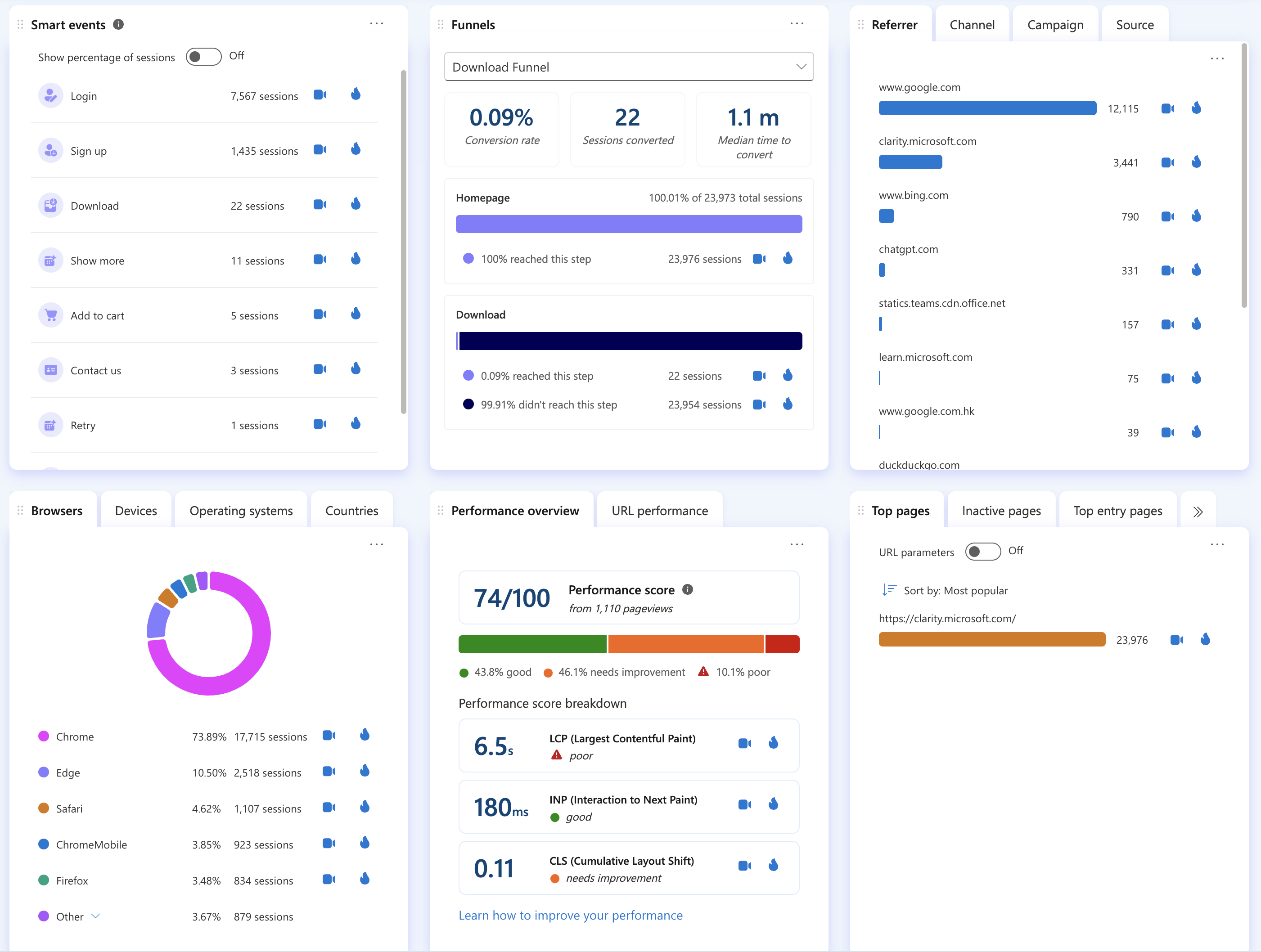The height and width of the screenshot is (952, 1261).
Task: Click Sort by Most popular button
Action: click(x=946, y=590)
